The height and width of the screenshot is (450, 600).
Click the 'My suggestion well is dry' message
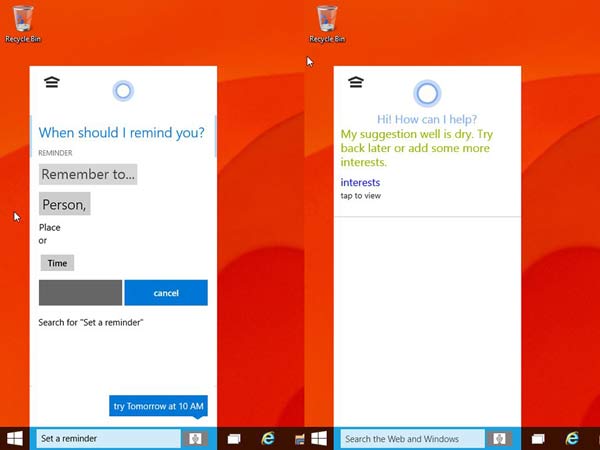click(417, 148)
